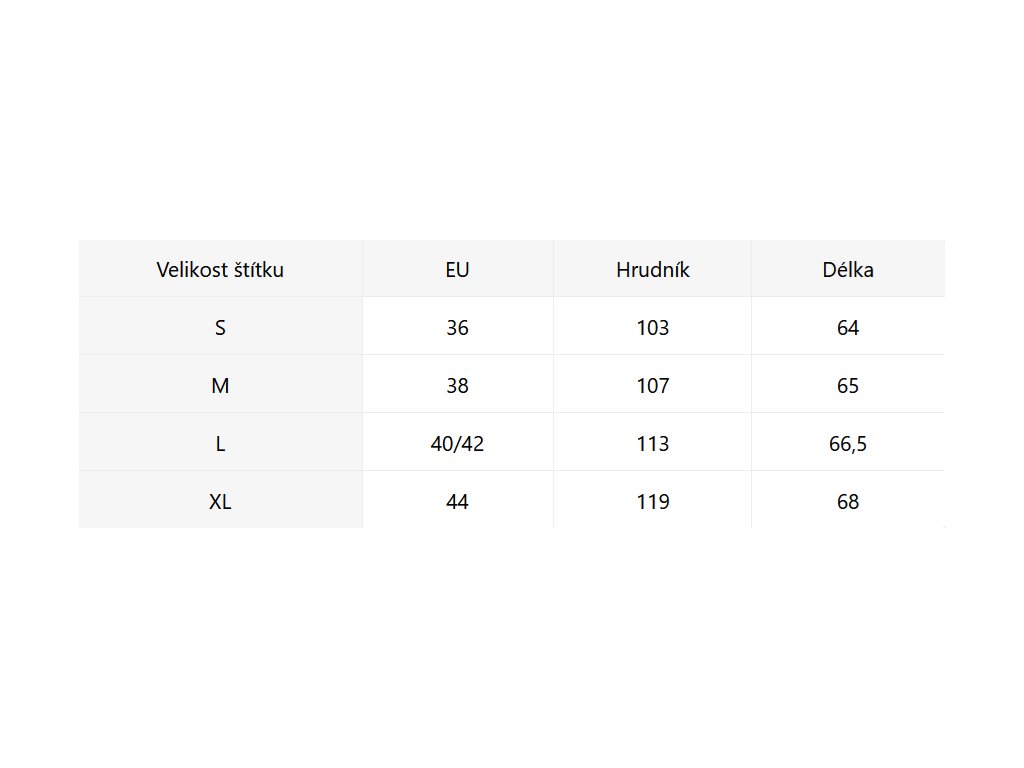
Task: Select the "Délka" column header
Action: point(848,270)
